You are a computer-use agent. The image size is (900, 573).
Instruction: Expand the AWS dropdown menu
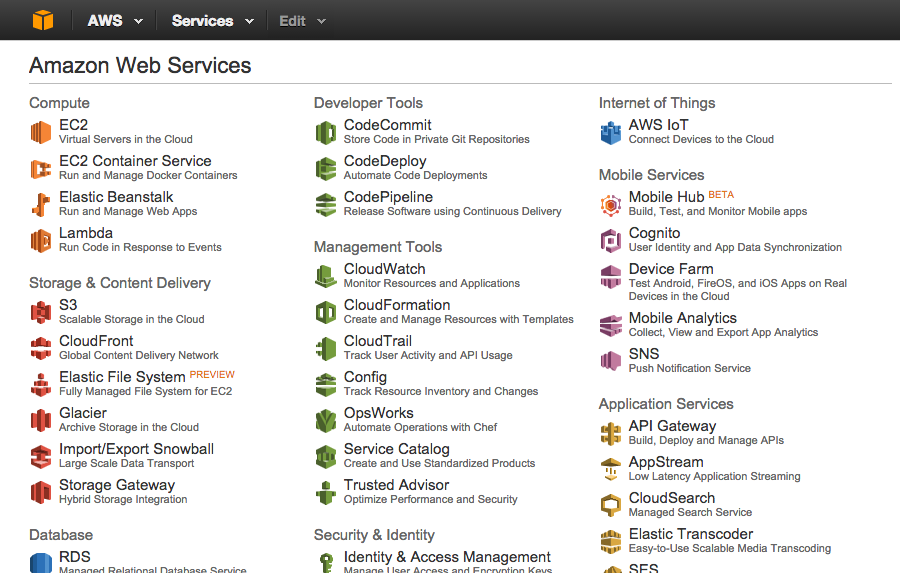pos(115,21)
